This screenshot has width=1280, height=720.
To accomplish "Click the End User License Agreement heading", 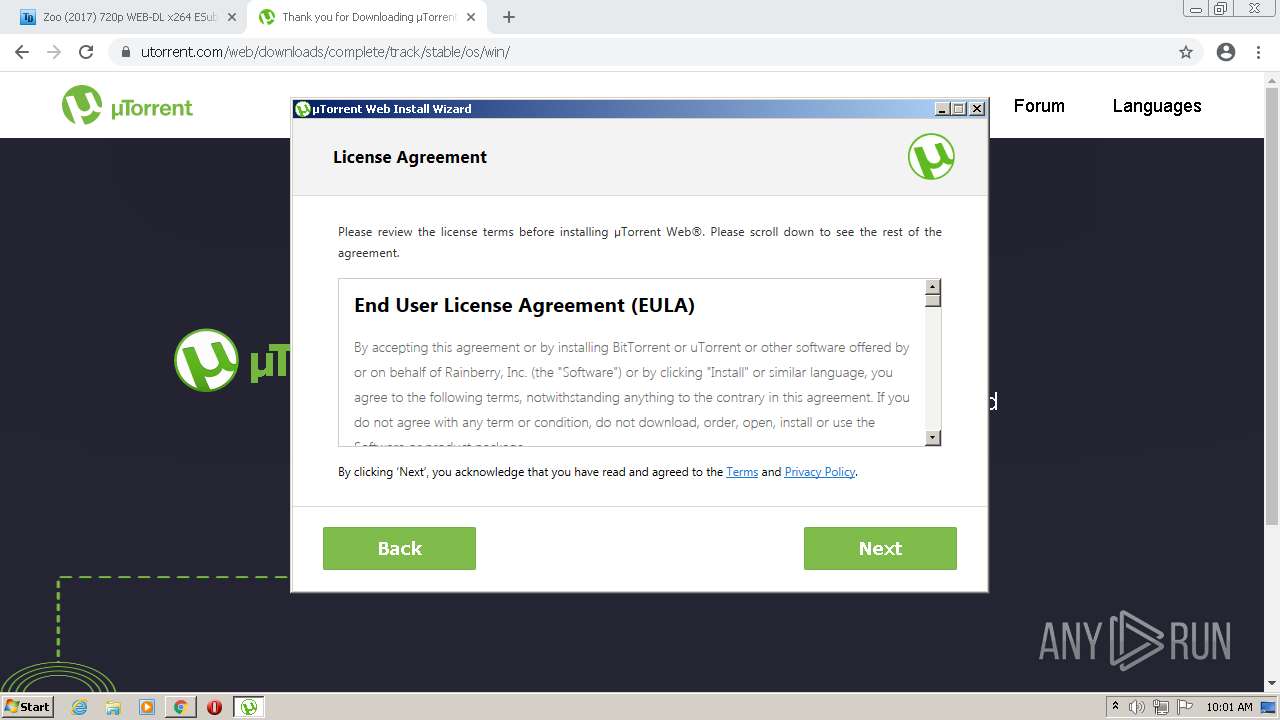I will click(x=524, y=305).
